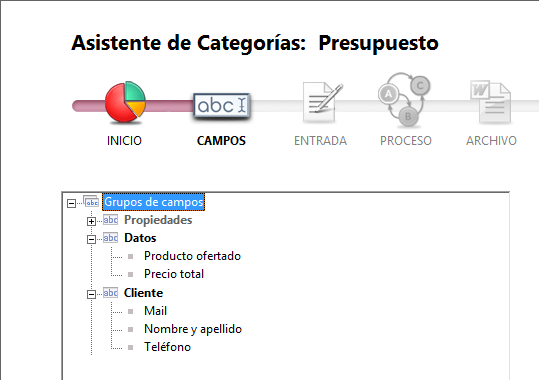
Task: Switch to the ENTRADA step label
Action: (320, 141)
